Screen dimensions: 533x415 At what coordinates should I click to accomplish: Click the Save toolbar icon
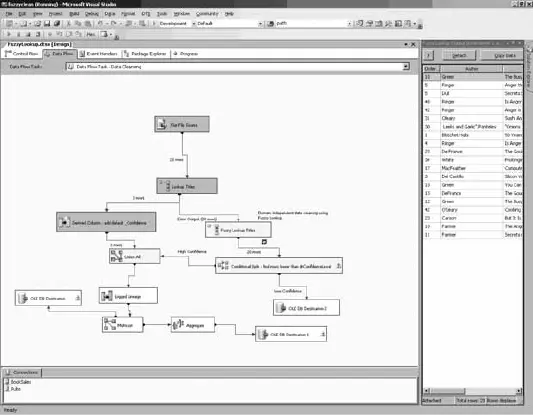(47, 23)
